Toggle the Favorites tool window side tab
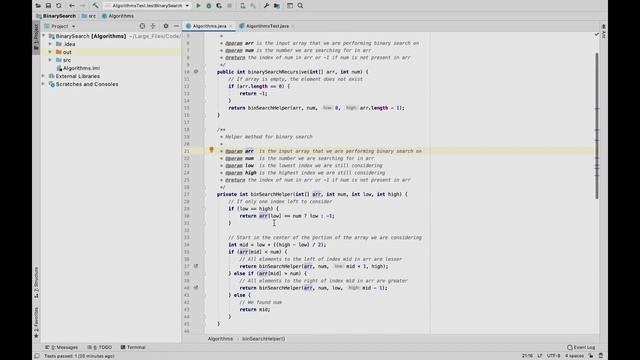Viewport: 640px width, 360px height. tap(36, 322)
